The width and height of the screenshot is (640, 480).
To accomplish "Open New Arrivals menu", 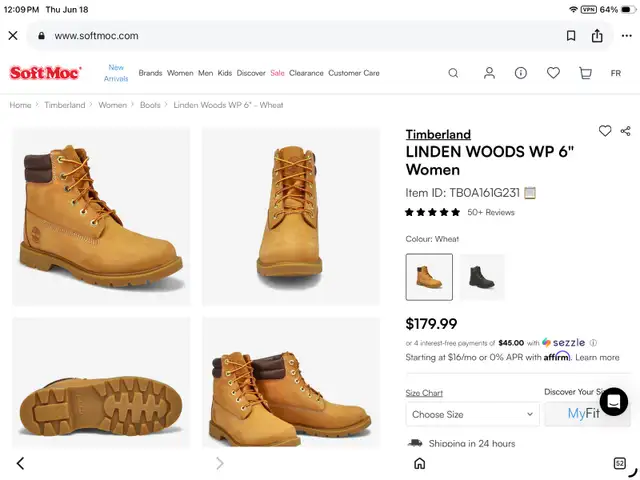I will click(116, 73).
